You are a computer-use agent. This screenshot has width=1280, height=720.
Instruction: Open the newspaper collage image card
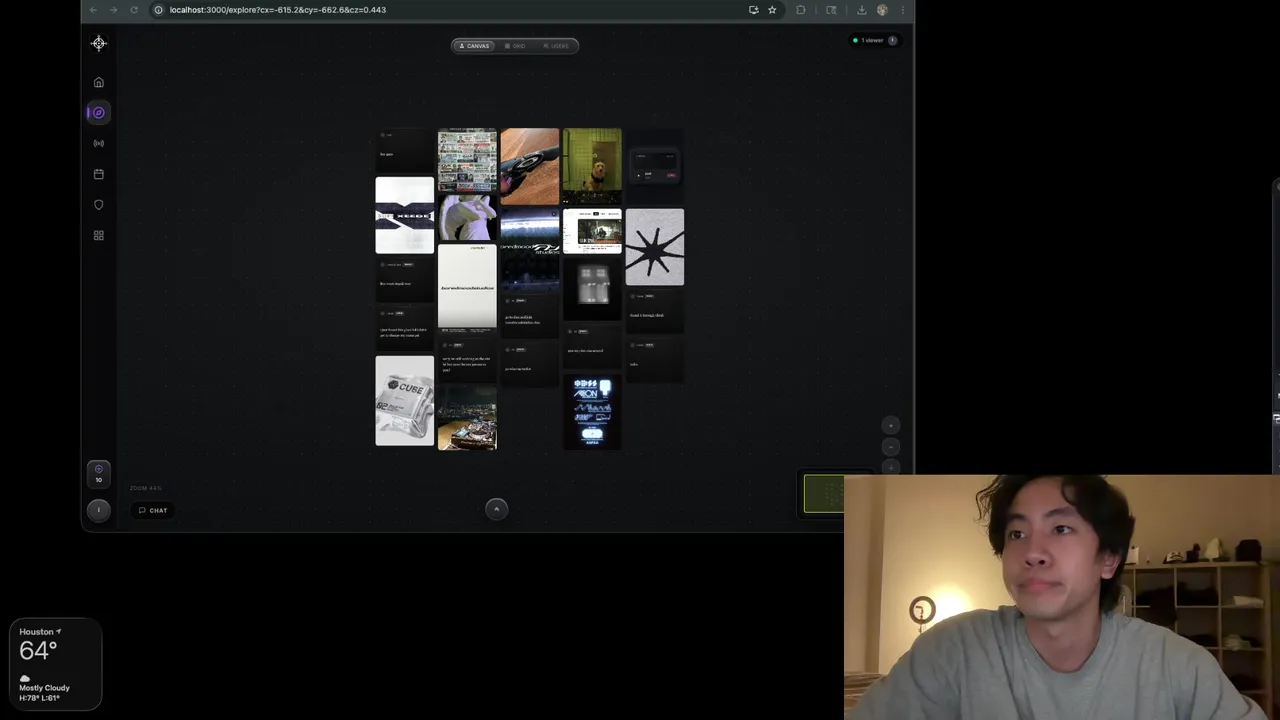(467, 160)
